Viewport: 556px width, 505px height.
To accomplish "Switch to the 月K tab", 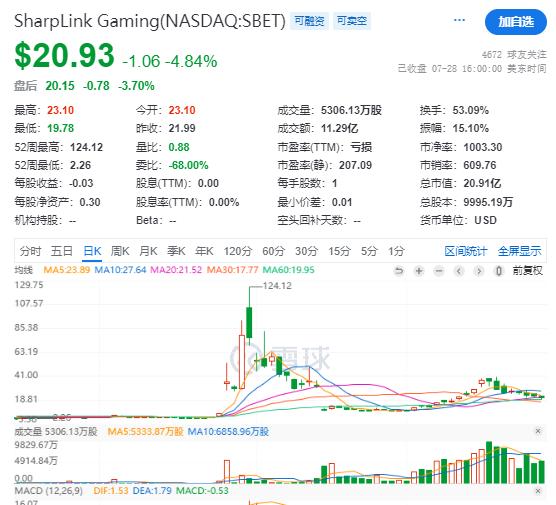I will pyautogui.click(x=148, y=251).
